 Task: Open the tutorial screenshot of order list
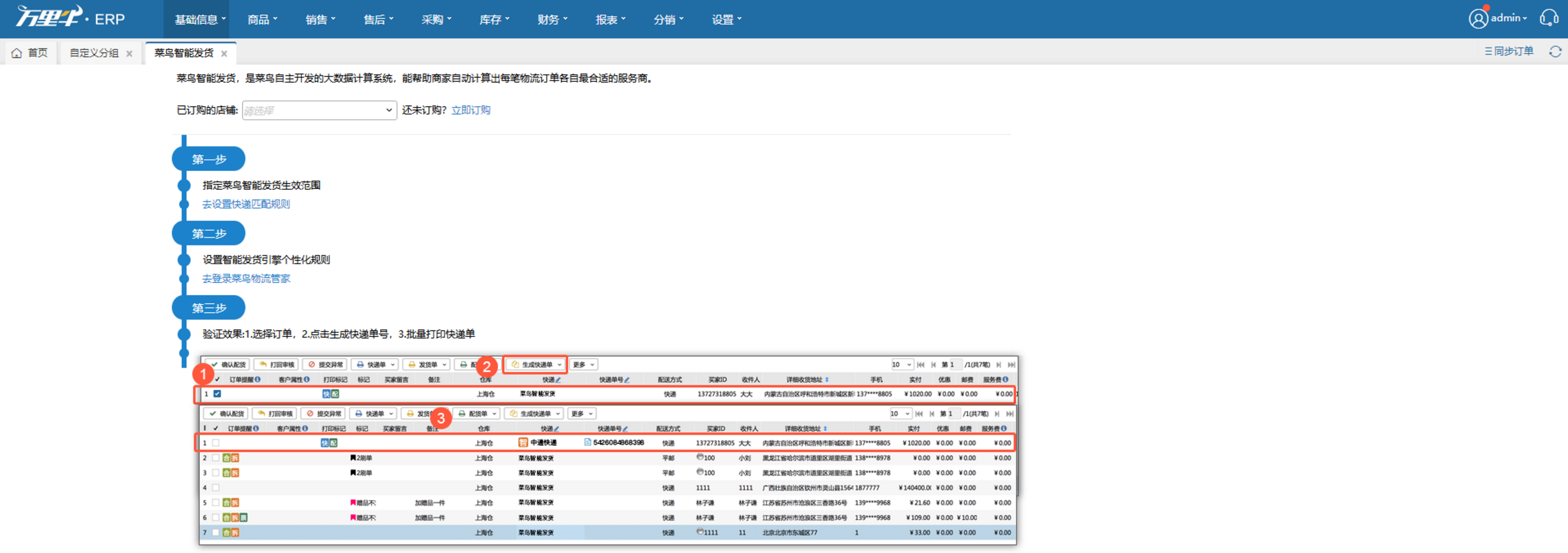[x=606, y=450]
